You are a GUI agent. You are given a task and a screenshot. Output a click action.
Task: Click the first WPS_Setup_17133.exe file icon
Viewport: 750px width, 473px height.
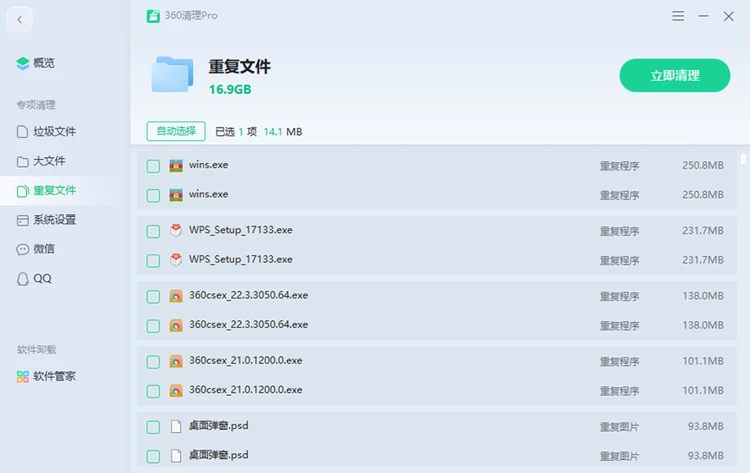point(176,231)
